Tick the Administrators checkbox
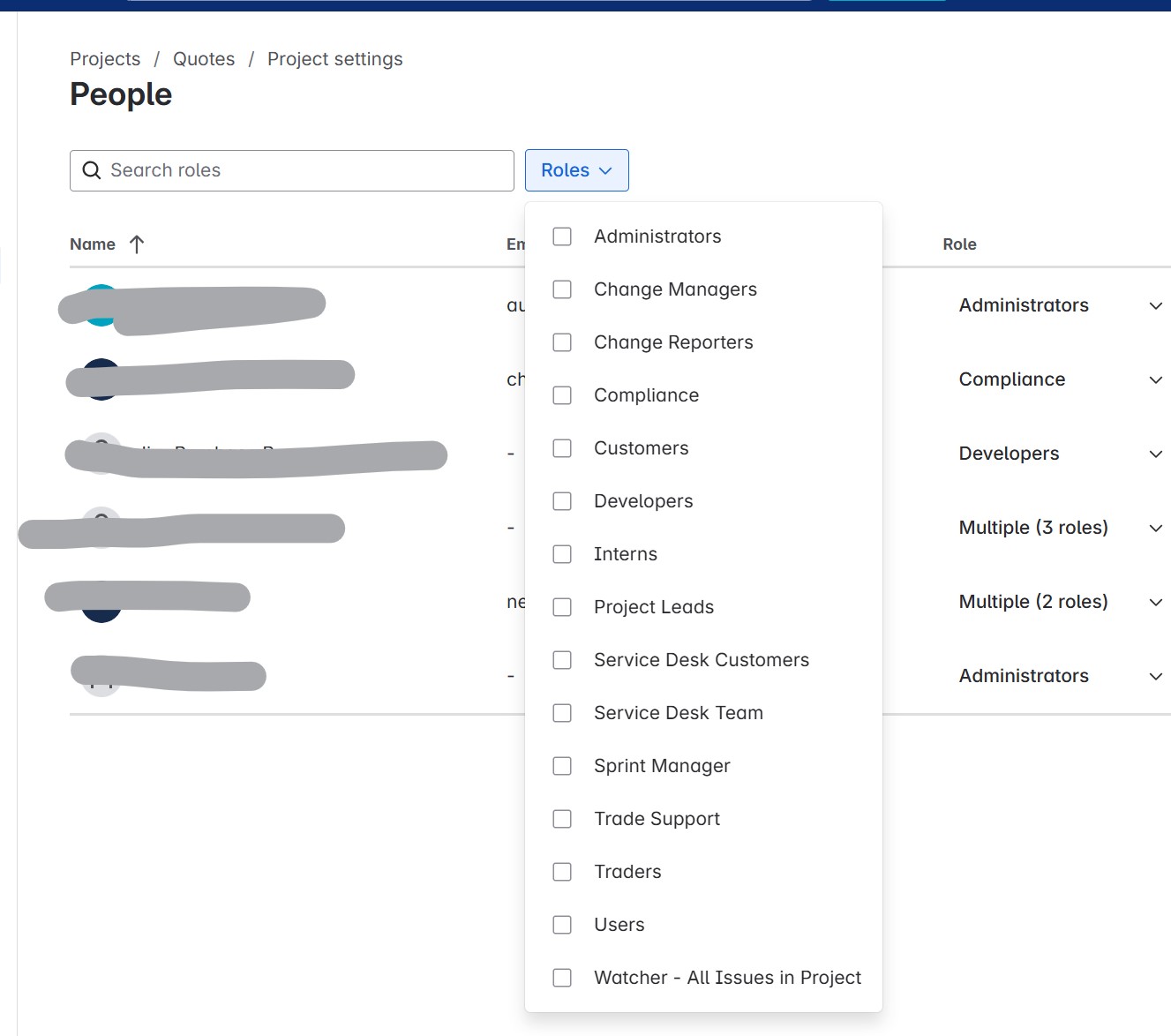Viewport: 1171px width, 1036px height. 562,236
